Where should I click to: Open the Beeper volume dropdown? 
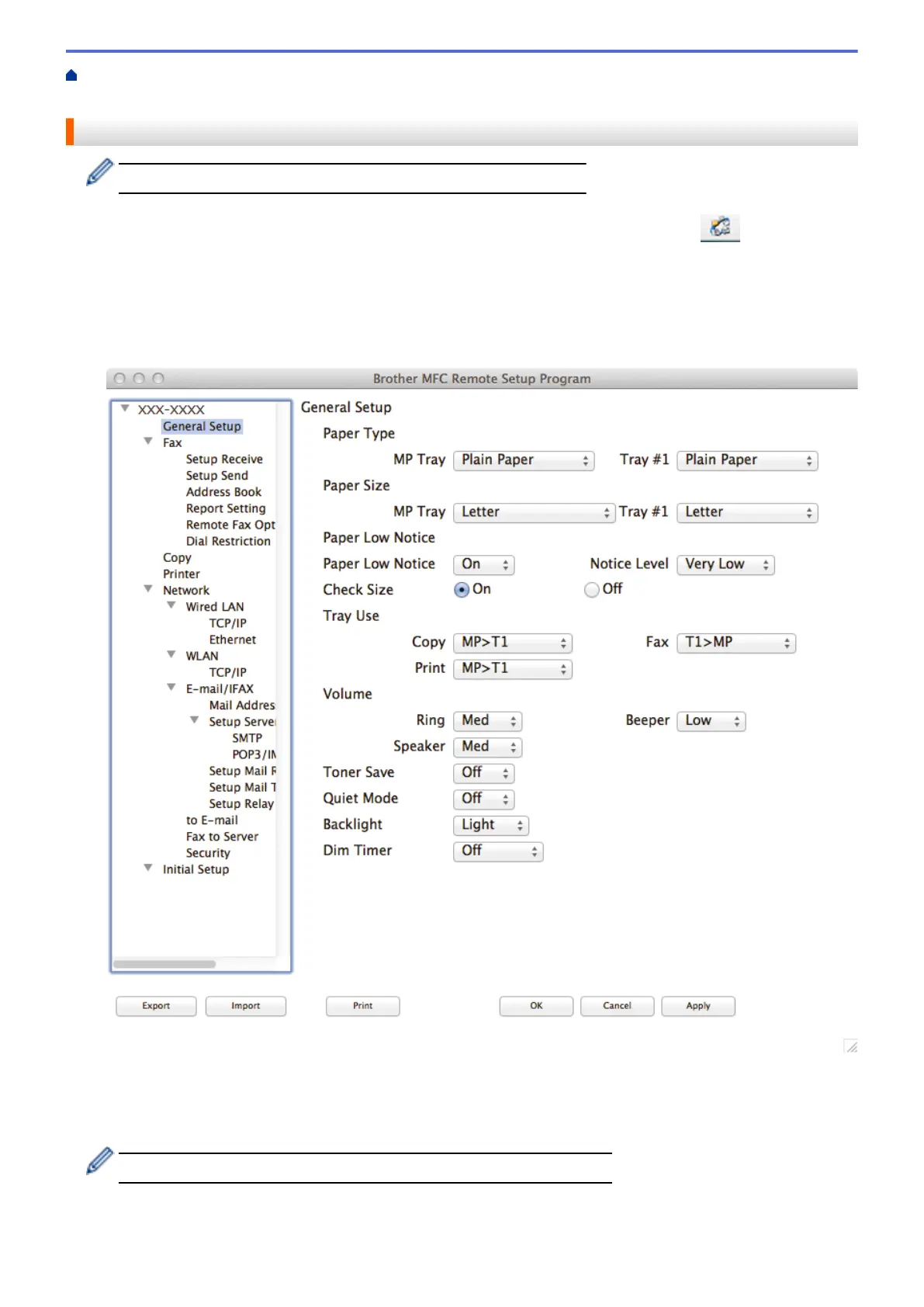[711, 721]
